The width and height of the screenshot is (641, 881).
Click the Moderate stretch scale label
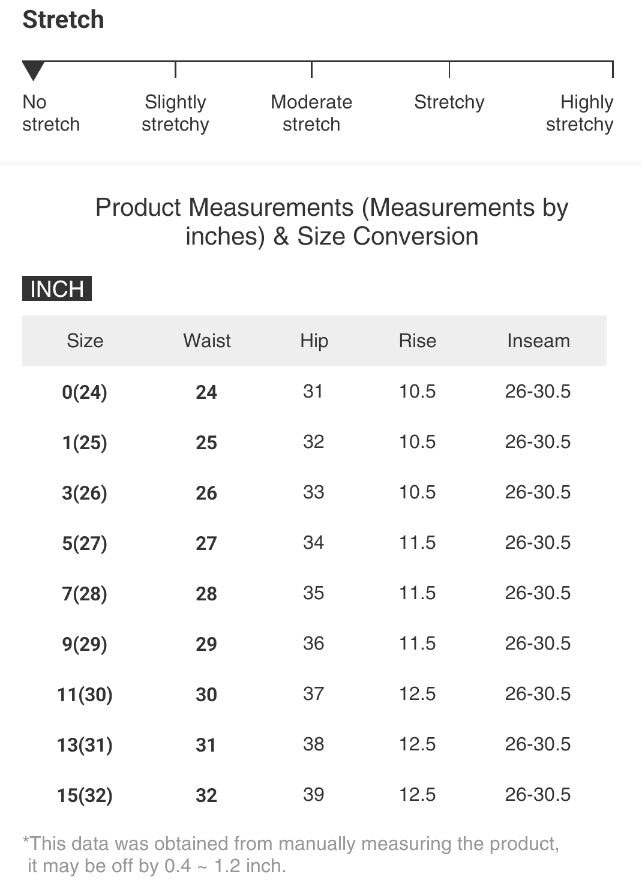[312, 113]
